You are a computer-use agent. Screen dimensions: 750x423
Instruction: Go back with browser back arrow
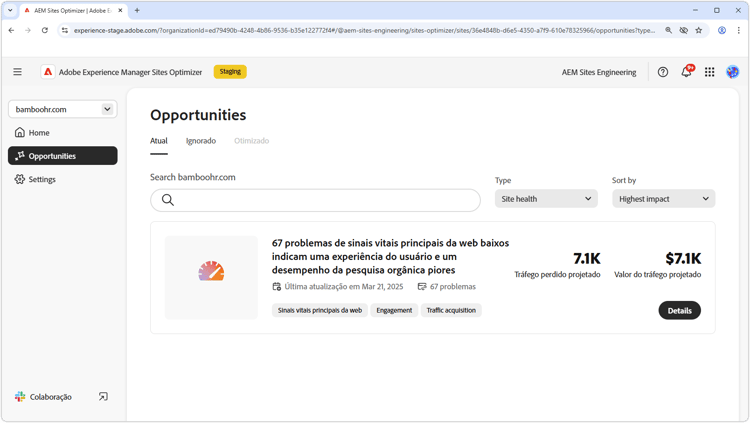(11, 30)
